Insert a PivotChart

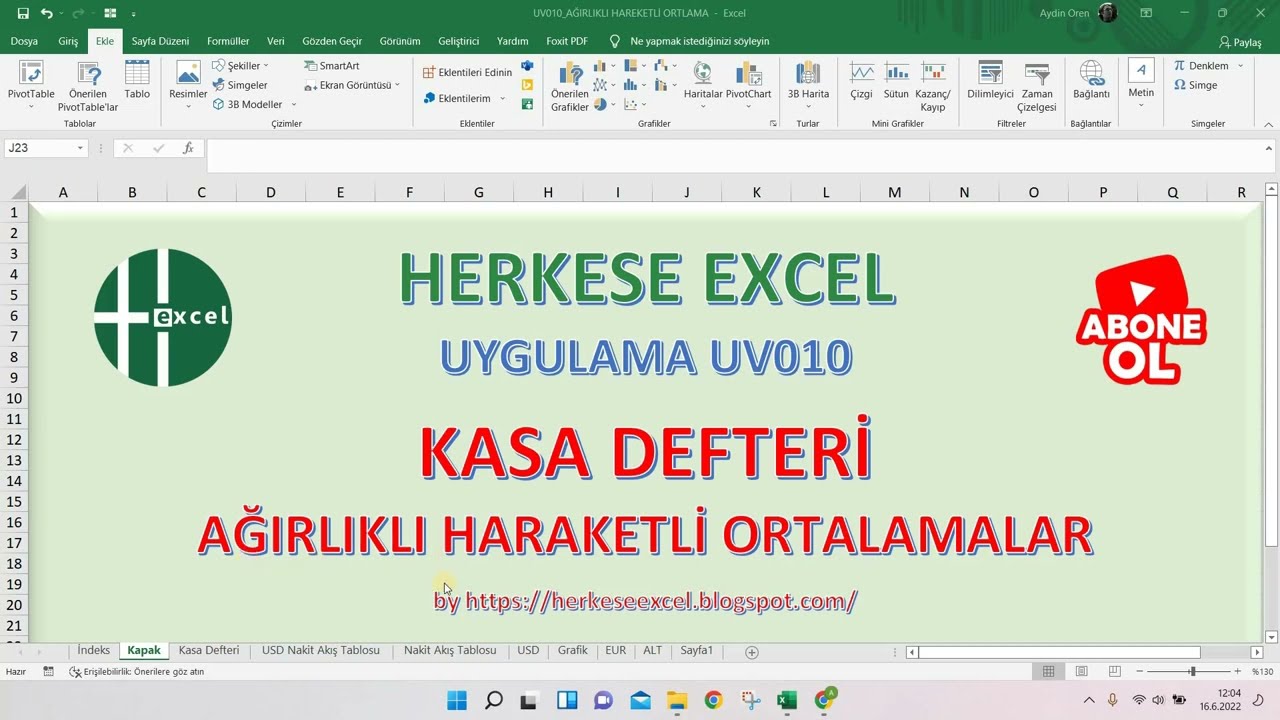click(748, 85)
